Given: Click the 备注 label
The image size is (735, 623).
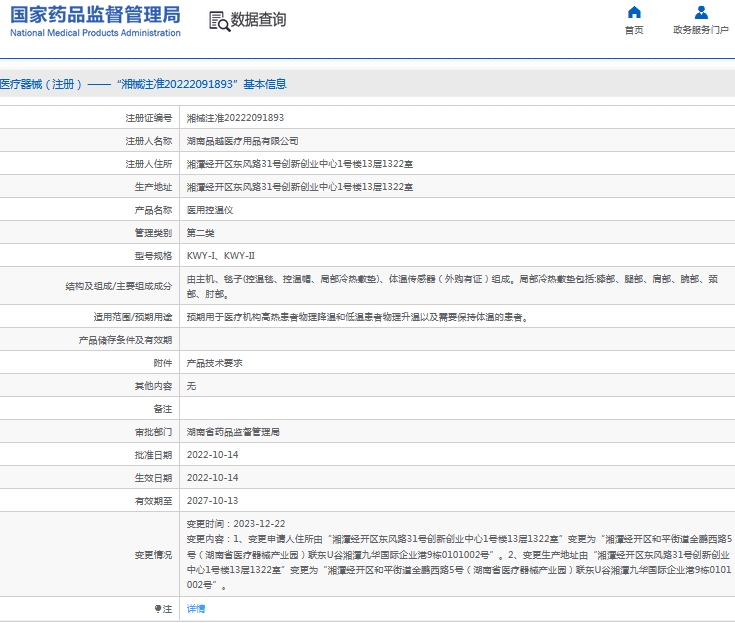Looking at the screenshot, I should tap(163, 409).
